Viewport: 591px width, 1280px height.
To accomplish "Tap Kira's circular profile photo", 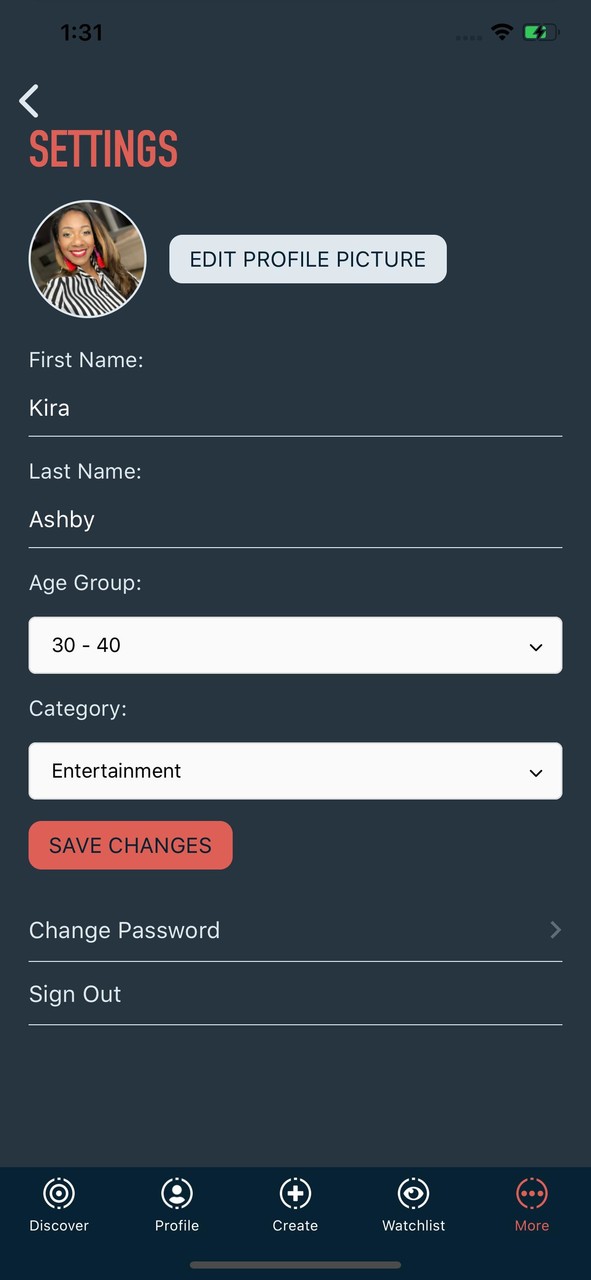I will click(x=87, y=258).
